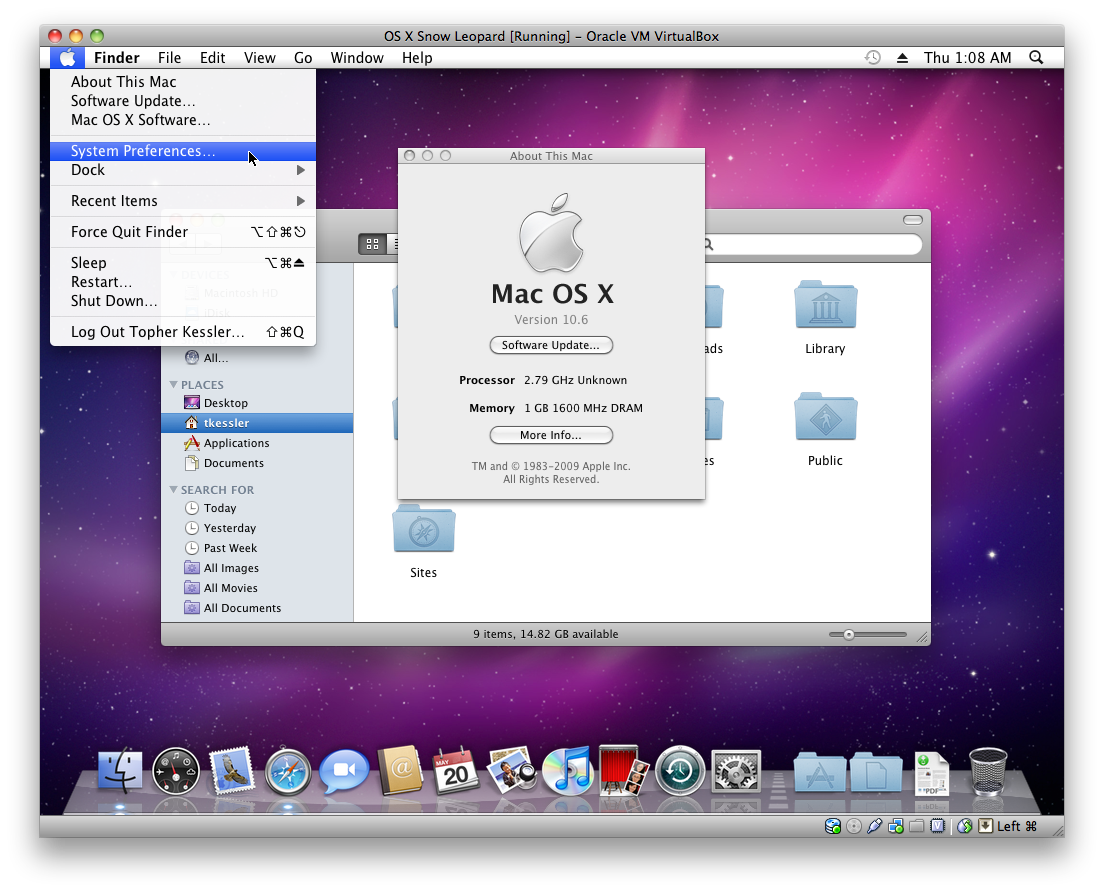Open System Preferences gear in Dock
This screenshot has height=892, width=1104.
coord(736,772)
